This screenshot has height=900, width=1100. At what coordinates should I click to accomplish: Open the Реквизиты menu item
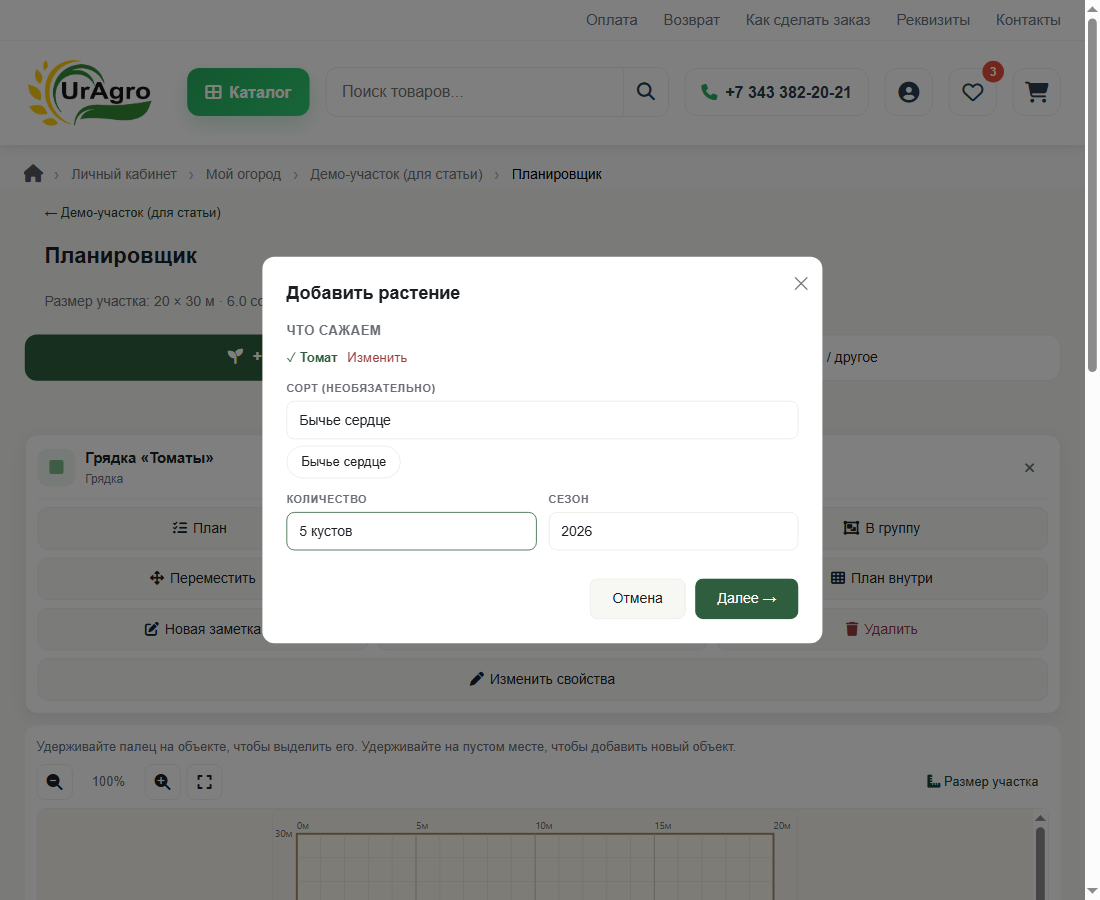tap(932, 20)
